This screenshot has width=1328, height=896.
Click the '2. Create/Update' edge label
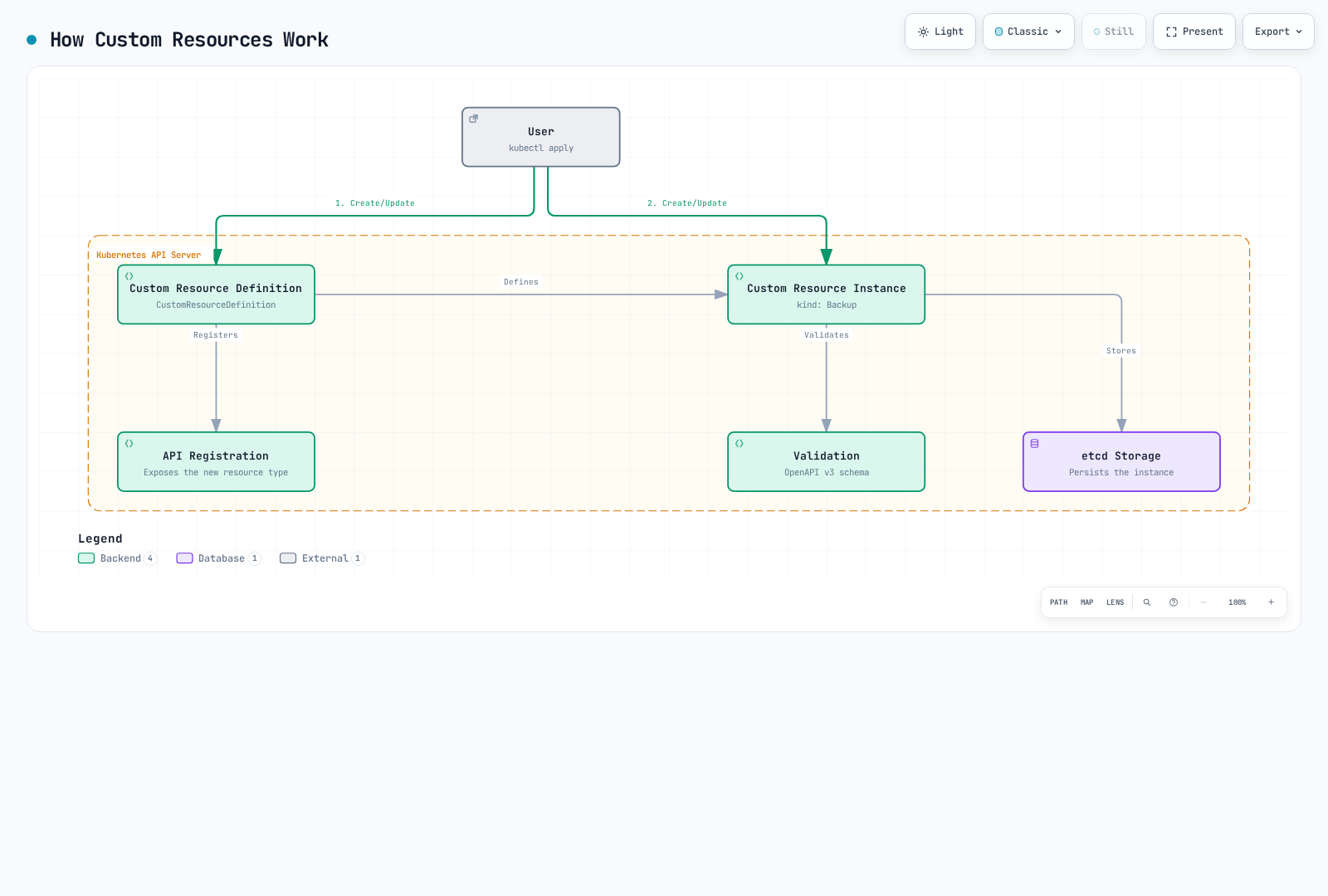pyautogui.click(x=687, y=203)
